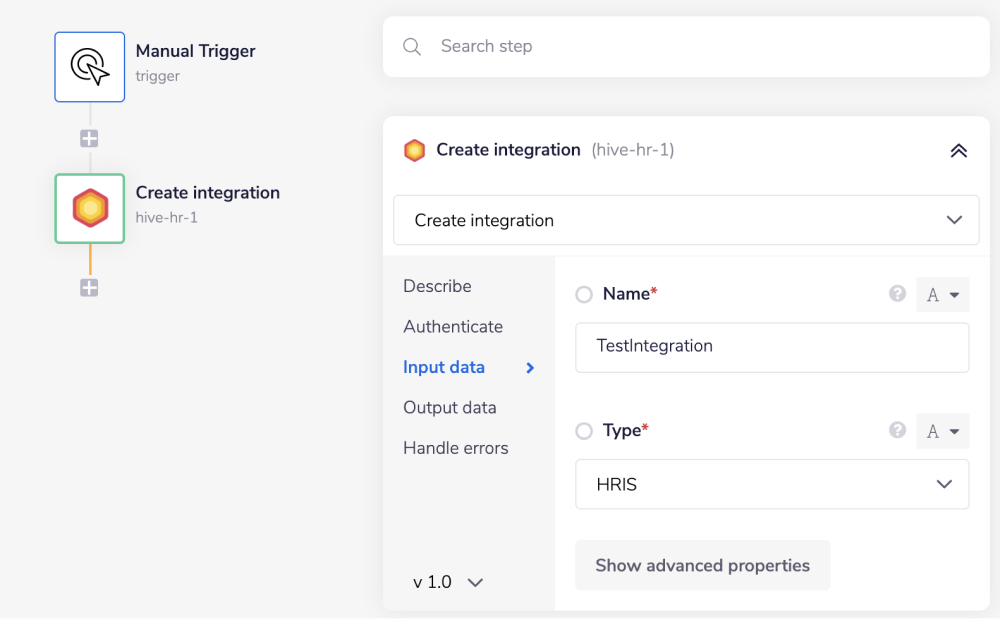This screenshot has width=1000, height=619.
Task: Switch to the Describe tab
Action: coord(437,286)
